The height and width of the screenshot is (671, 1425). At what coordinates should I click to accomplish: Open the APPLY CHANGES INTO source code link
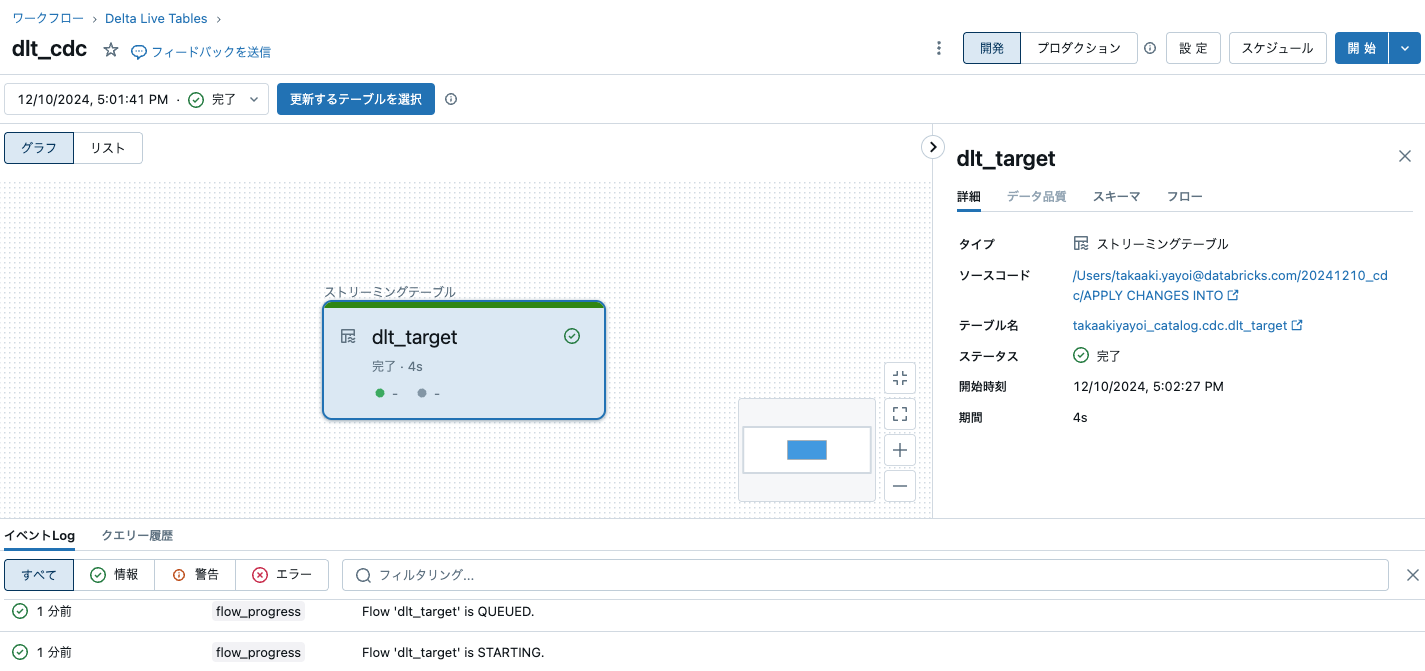pyautogui.click(x=1229, y=285)
